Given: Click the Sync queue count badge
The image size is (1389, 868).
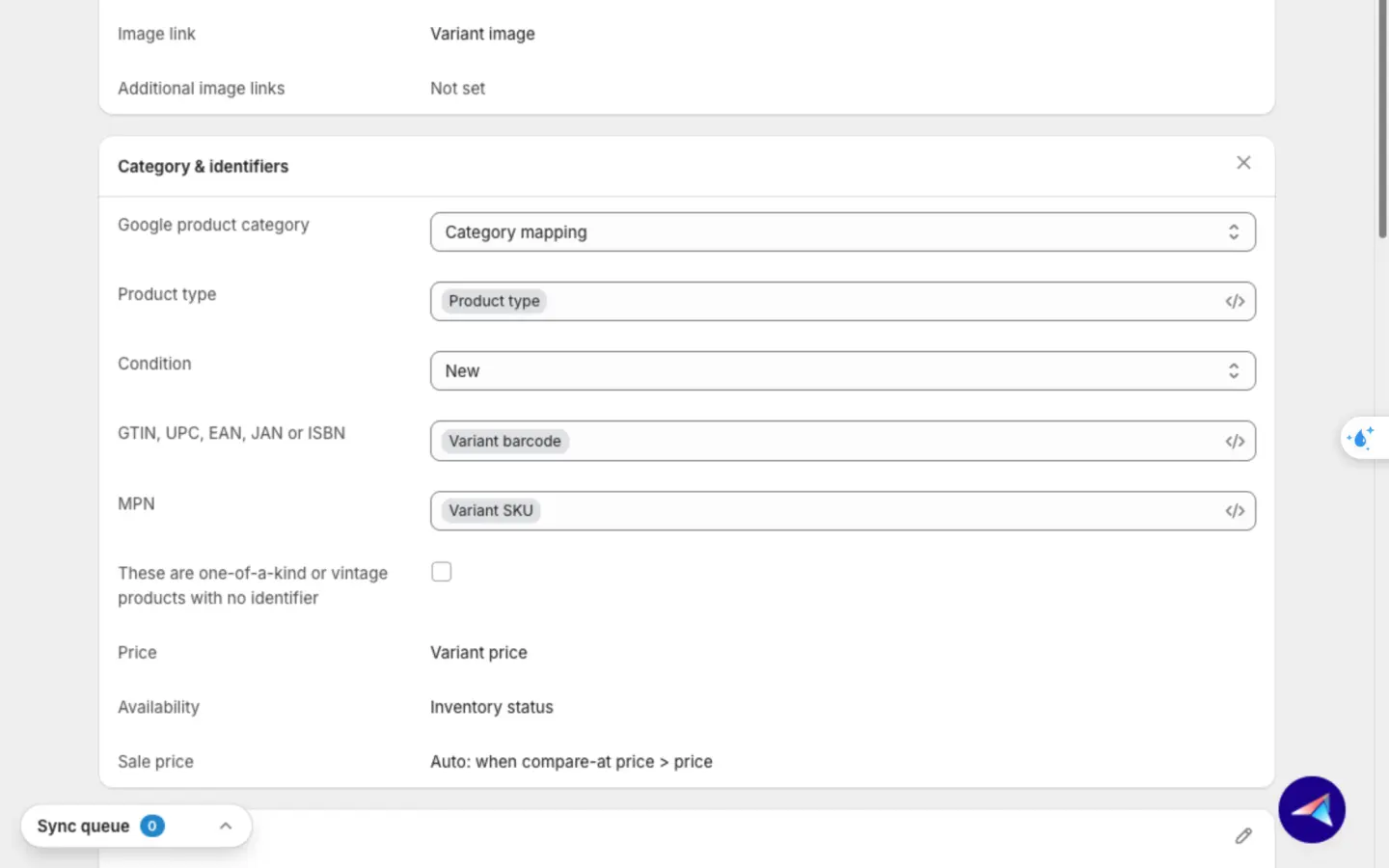Looking at the screenshot, I should (x=152, y=826).
